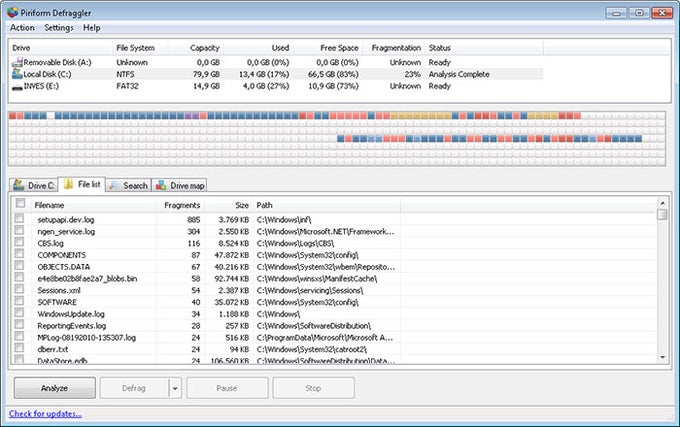
Task: Check the box for setupapi.dev.log
Action: coord(19,218)
